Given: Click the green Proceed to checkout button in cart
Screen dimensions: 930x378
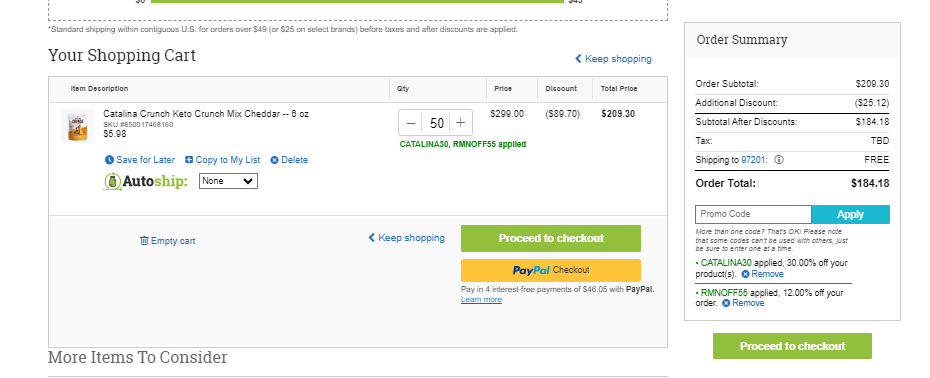Looking at the screenshot, I should pos(551,239).
